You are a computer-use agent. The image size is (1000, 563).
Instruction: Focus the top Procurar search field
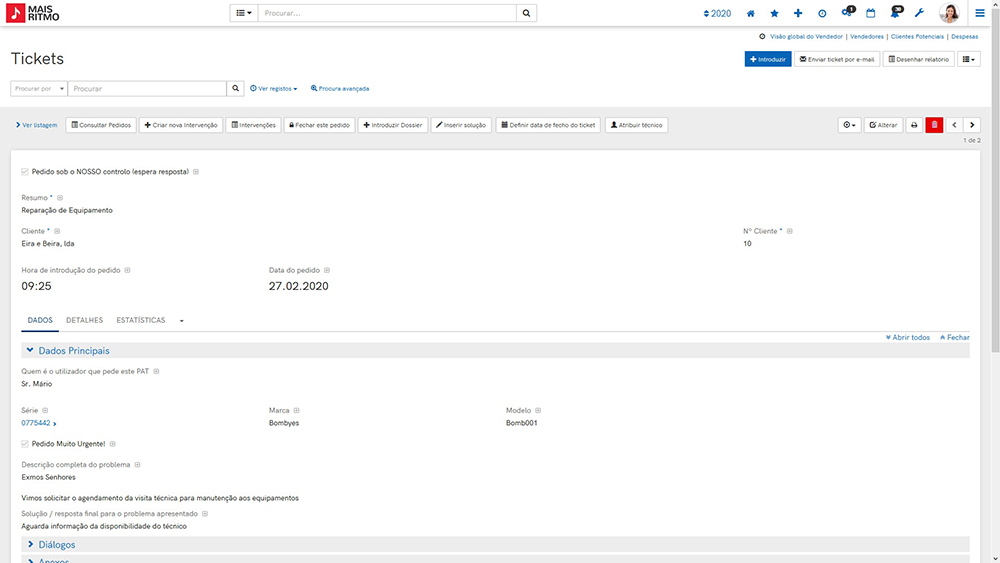(387, 13)
